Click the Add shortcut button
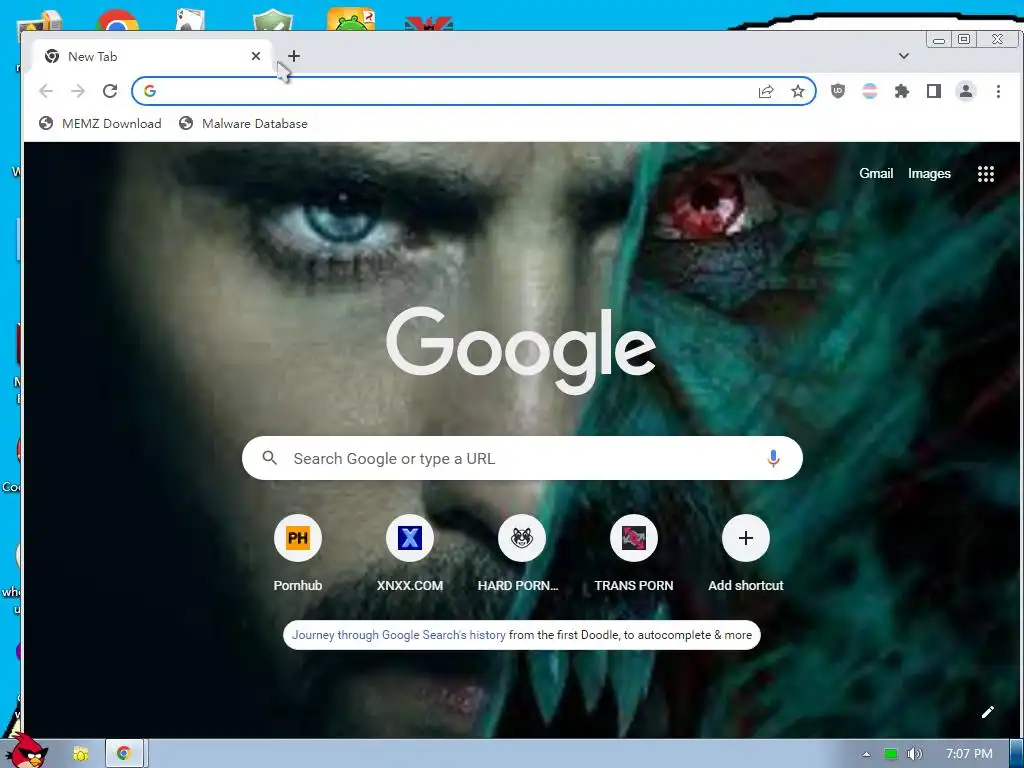This screenshot has width=1024, height=768. [746, 554]
